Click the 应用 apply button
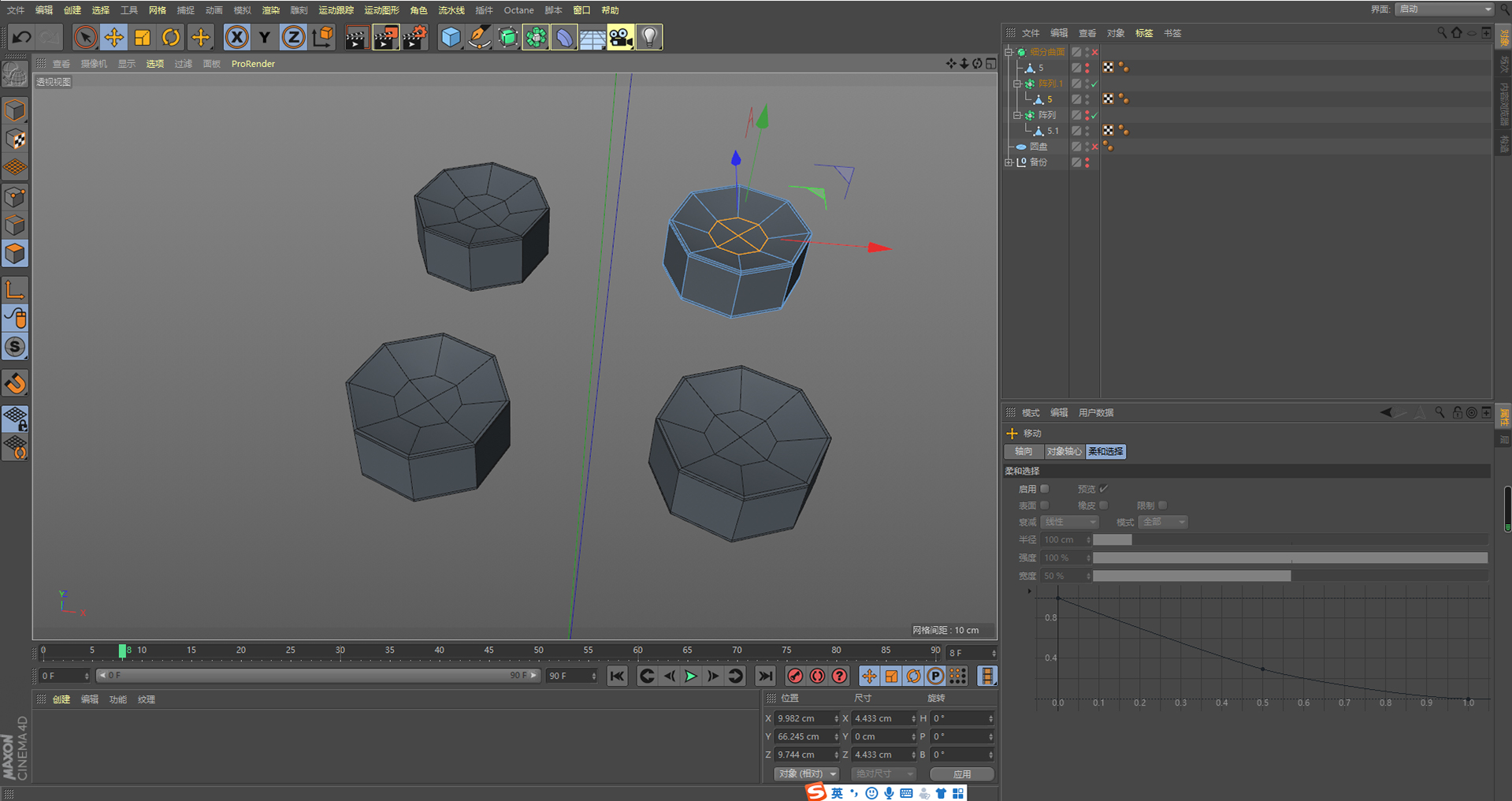This screenshot has width=1512, height=801. [x=962, y=774]
